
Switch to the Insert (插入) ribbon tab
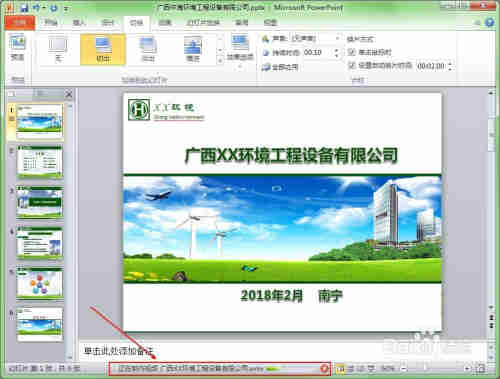(x=79, y=23)
